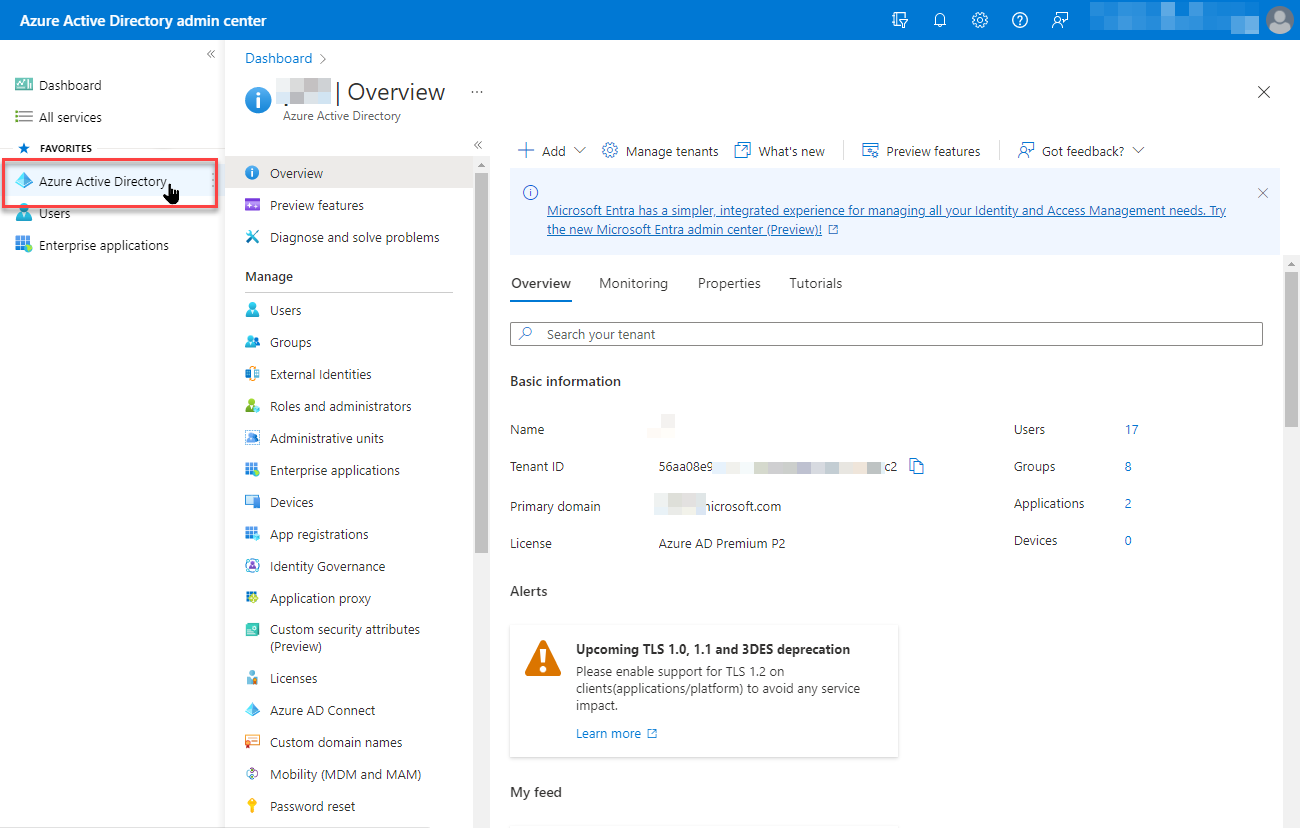Open the more options ellipsis beside Overview
1300x828 pixels.
(477, 92)
